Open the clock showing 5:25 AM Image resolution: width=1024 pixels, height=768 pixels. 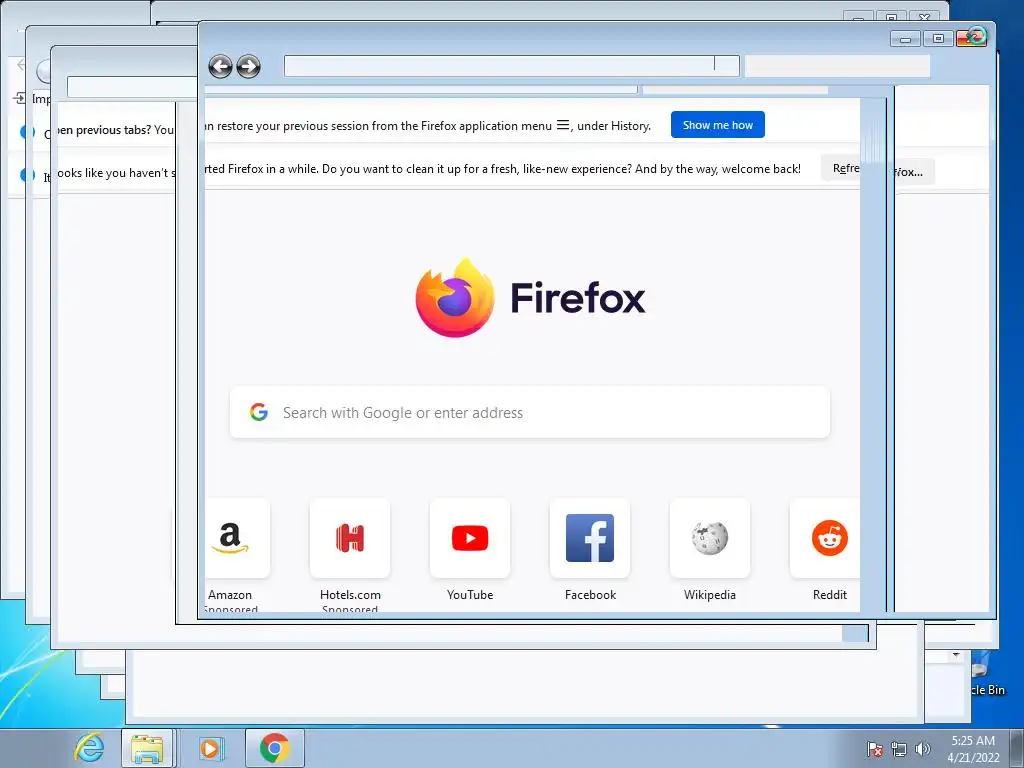tap(973, 748)
